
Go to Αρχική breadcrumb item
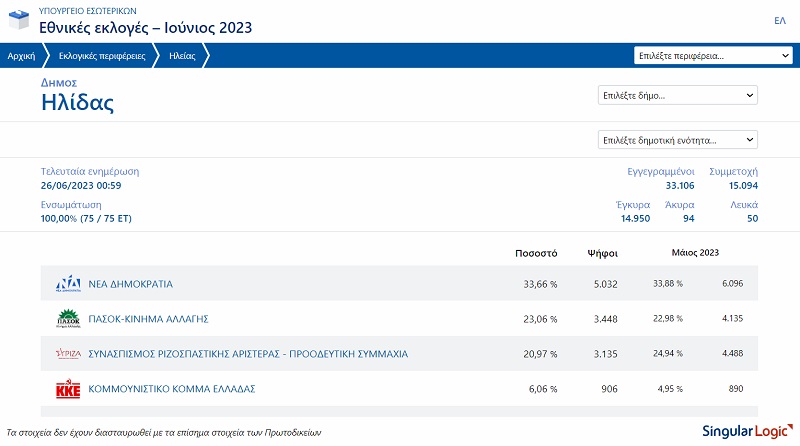click(x=22, y=57)
